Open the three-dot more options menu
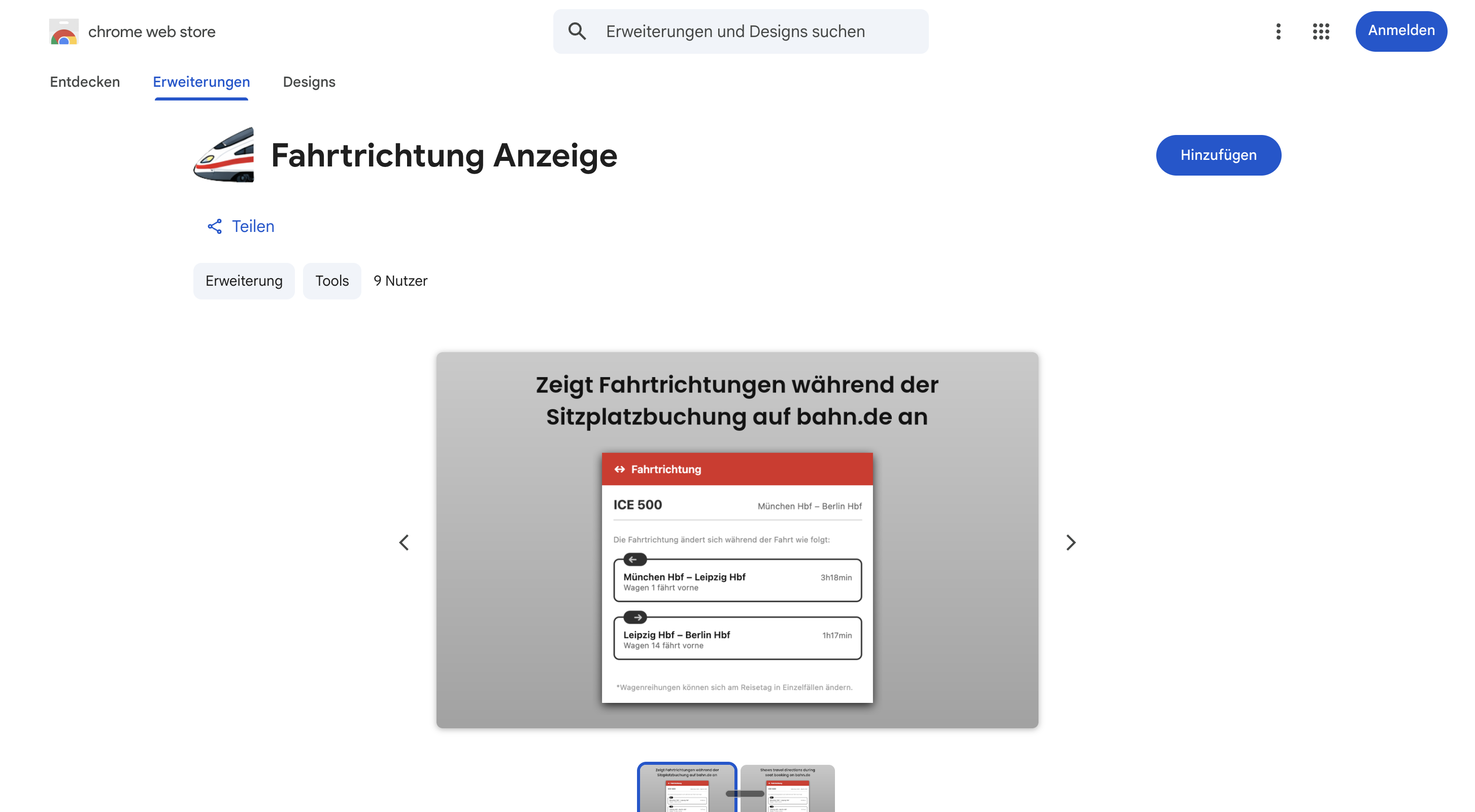1475x812 pixels. point(1278,31)
